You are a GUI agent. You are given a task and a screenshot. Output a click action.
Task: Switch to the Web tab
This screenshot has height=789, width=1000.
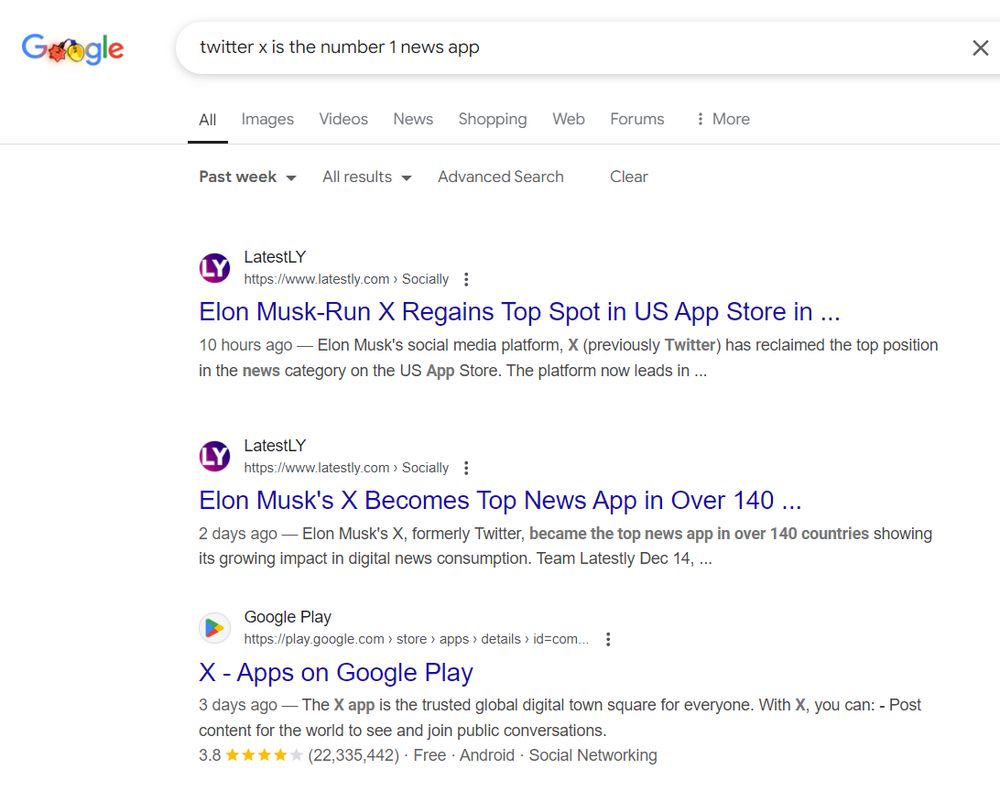(x=569, y=119)
